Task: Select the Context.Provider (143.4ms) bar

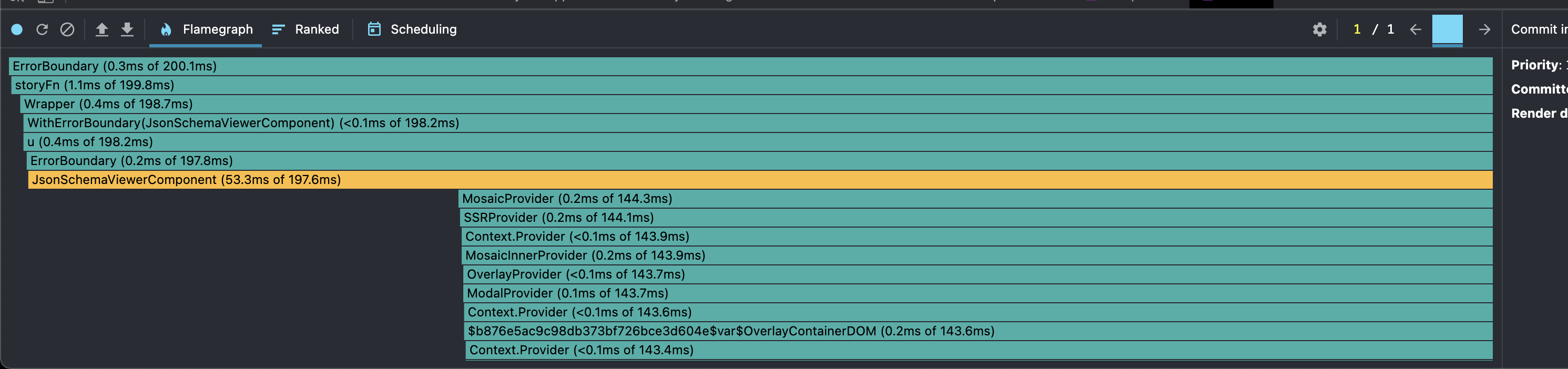Action: point(980,349)
